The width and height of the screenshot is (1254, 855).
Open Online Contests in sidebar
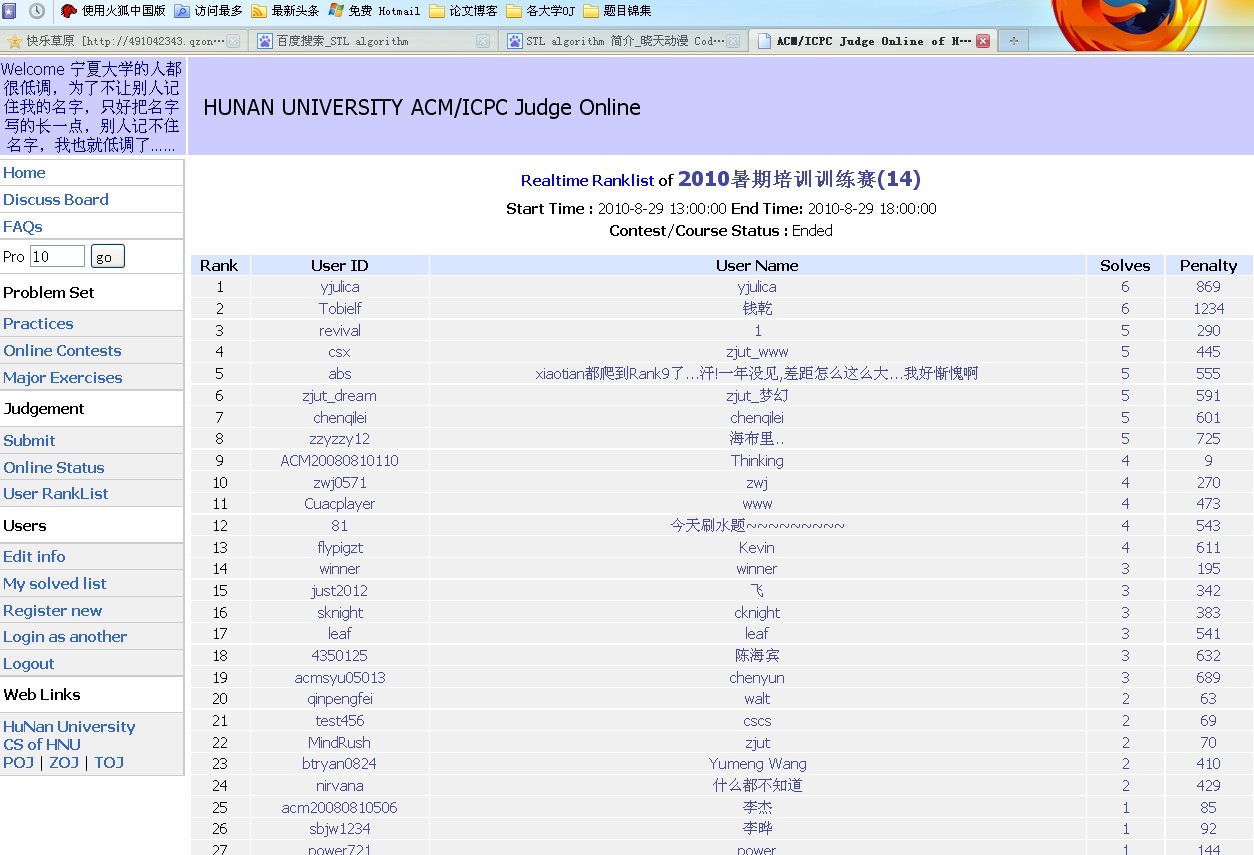pyautogui.click(x=62, y=351)
